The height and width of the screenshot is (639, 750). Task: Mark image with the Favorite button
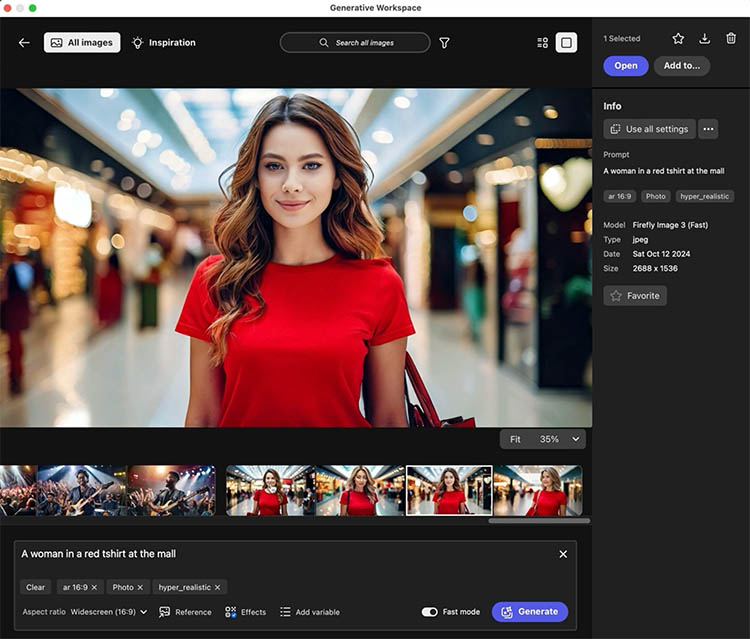[635, 296]
